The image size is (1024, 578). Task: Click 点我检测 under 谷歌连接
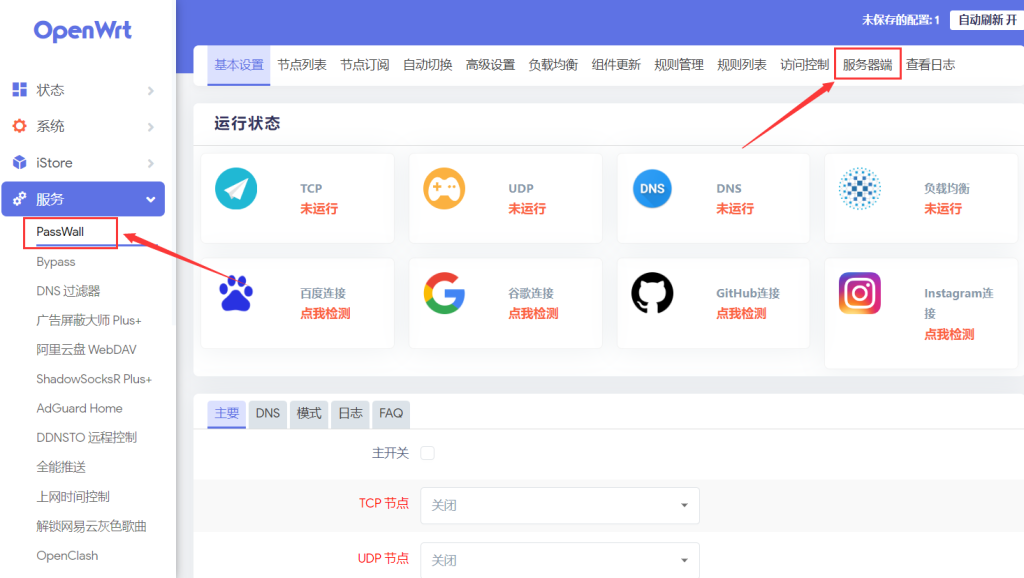pyautogui.click(x=533, y=313)
